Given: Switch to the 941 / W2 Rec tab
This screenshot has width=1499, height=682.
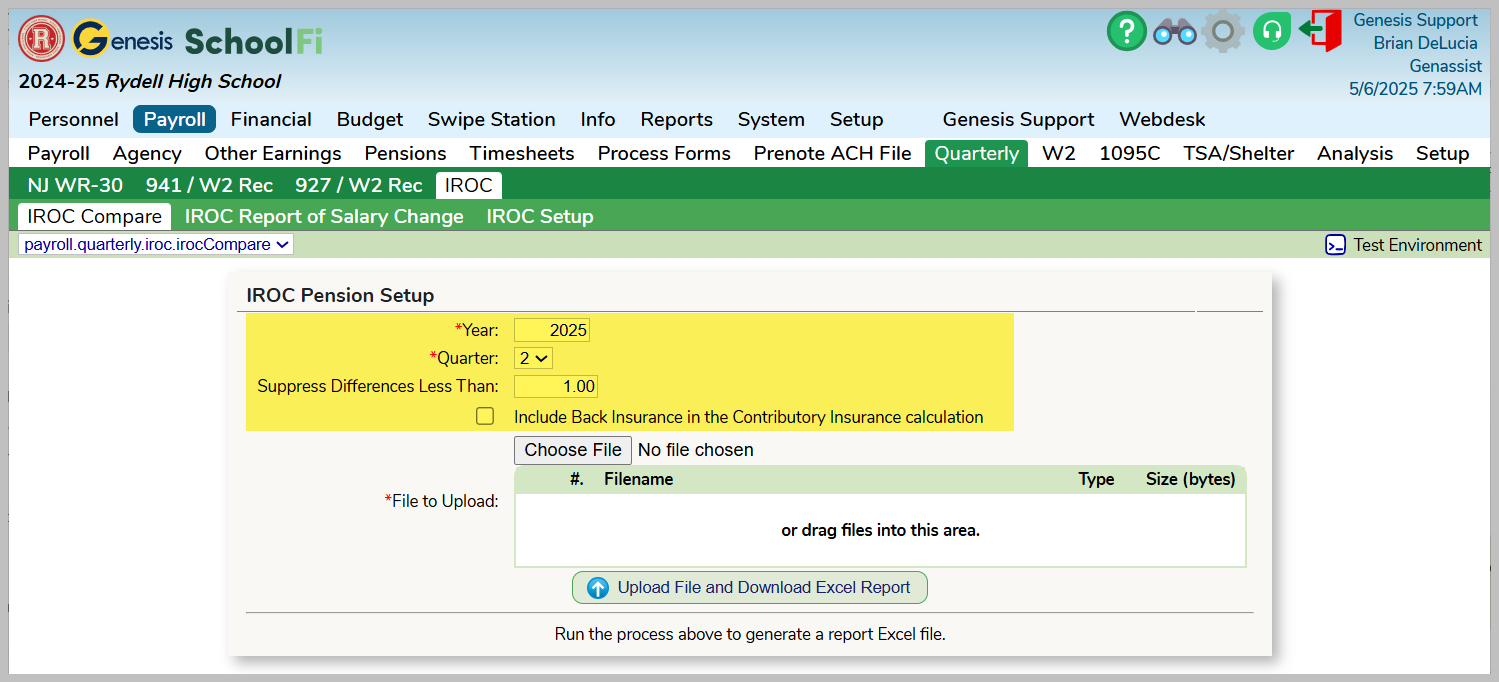Looking at the screenshot, I should pos(209,185).
